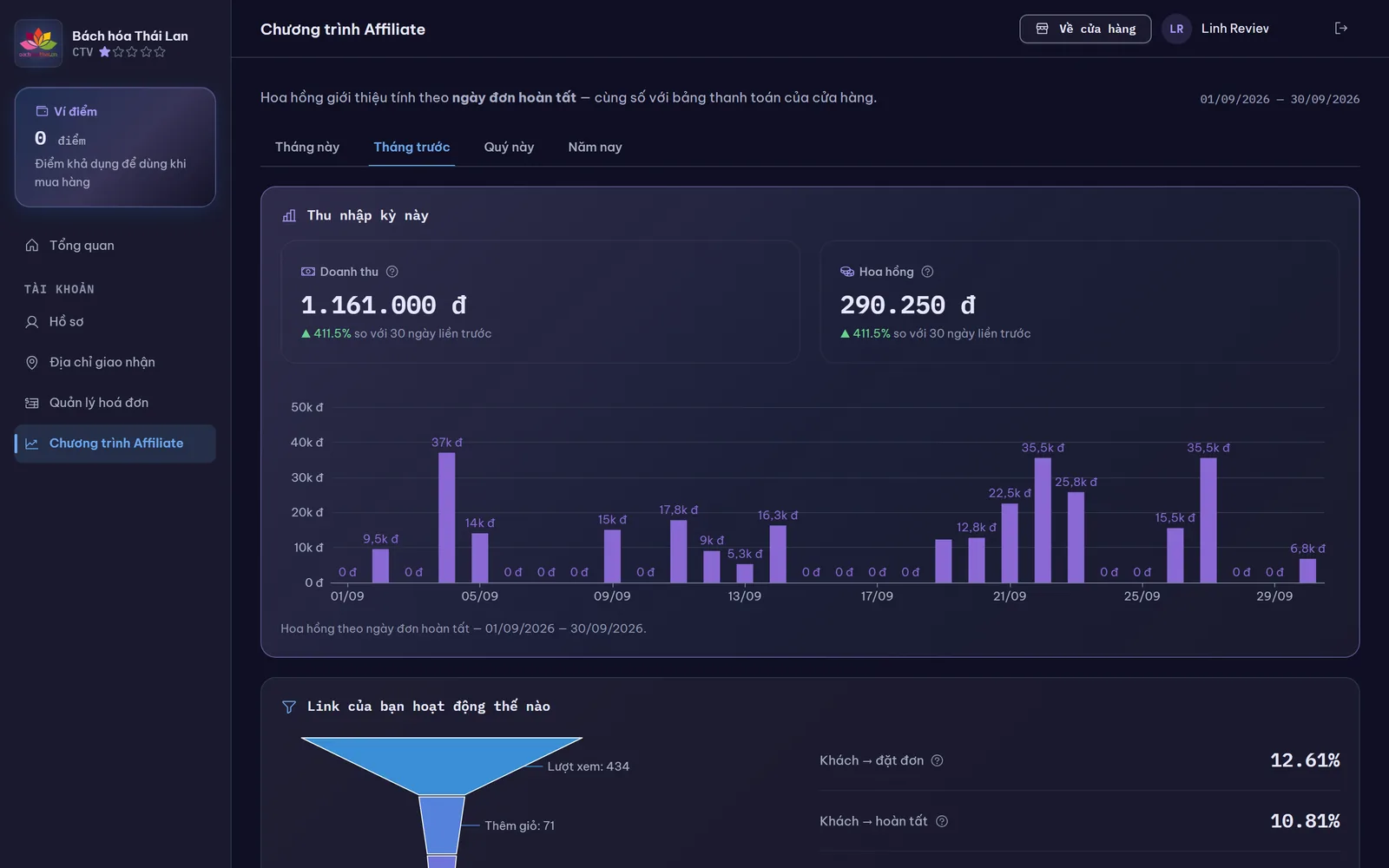
Task: Switch to the Năm nay tab
Action: pos(595,148)
